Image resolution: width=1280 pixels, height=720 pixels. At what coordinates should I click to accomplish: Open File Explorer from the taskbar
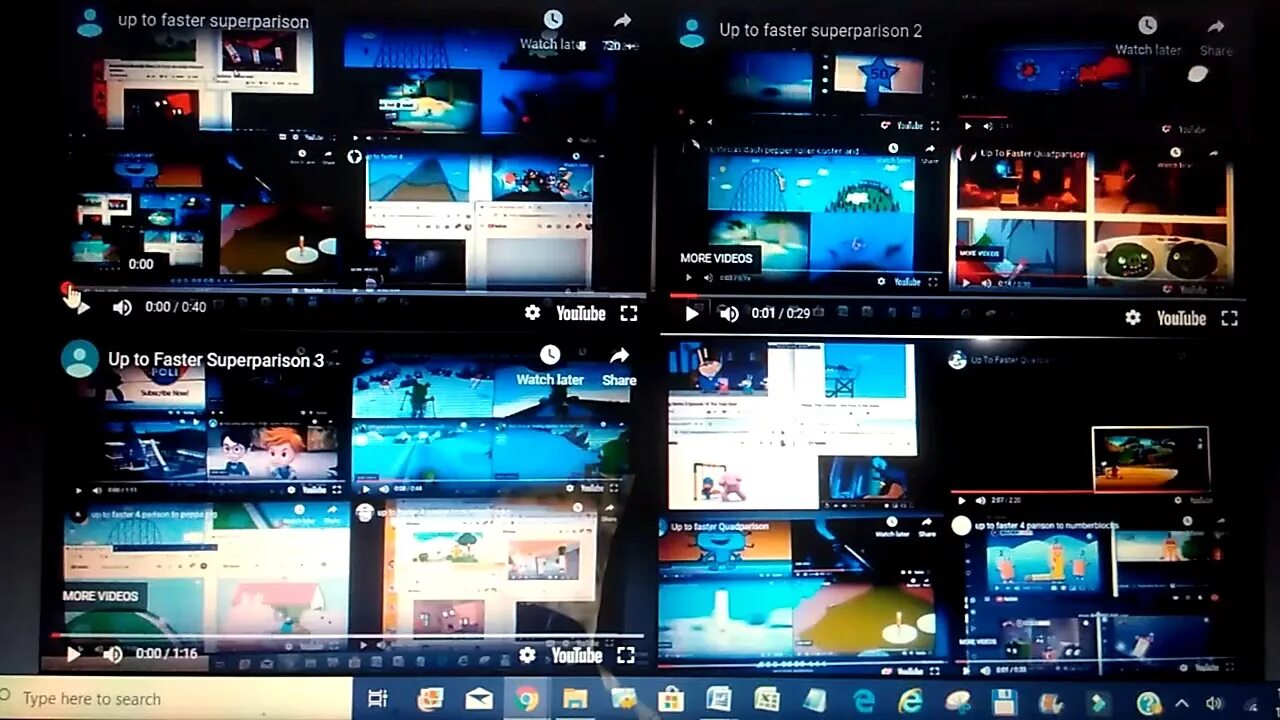coord(574,699)
